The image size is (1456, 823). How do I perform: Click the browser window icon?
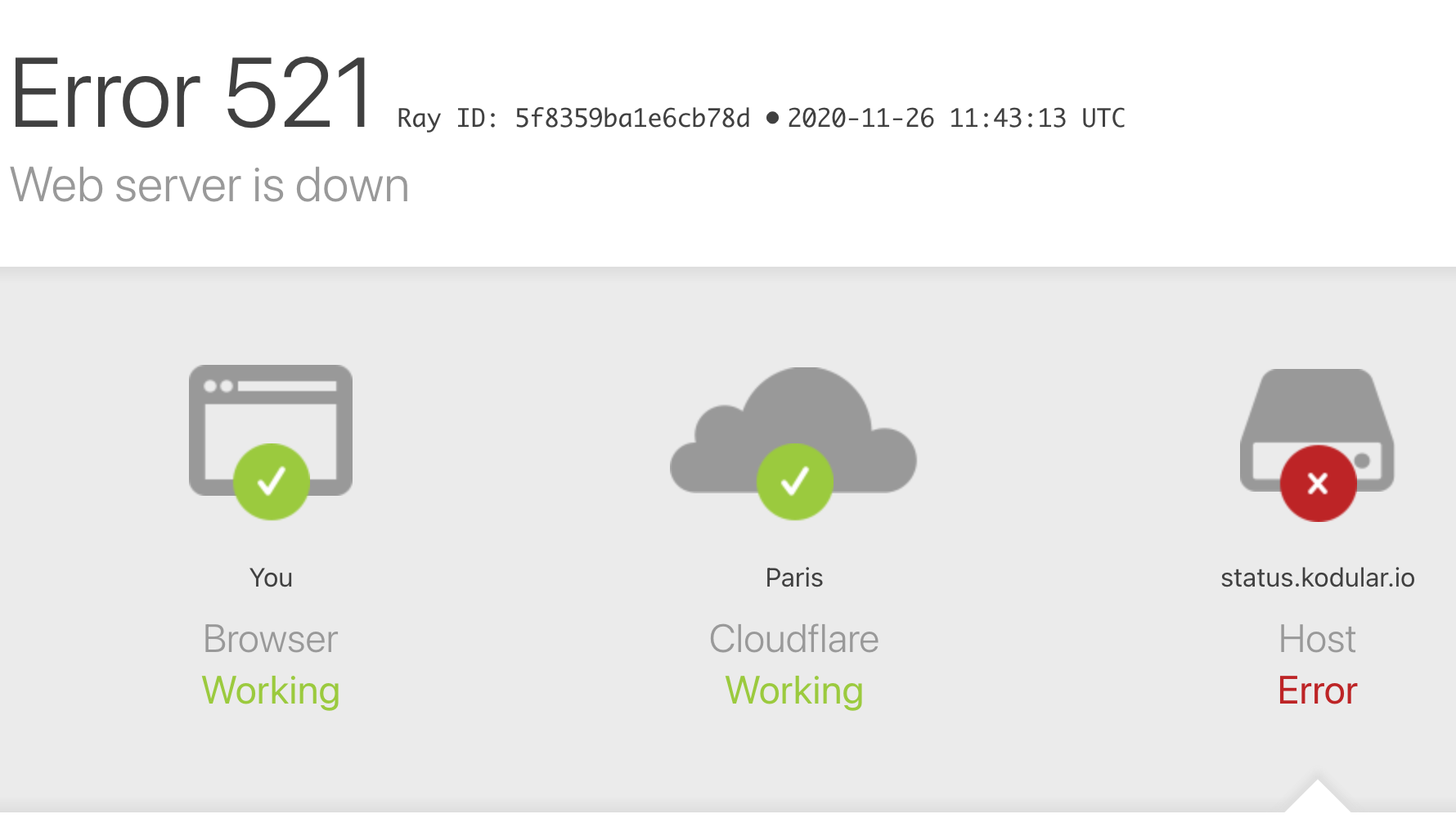271,429
